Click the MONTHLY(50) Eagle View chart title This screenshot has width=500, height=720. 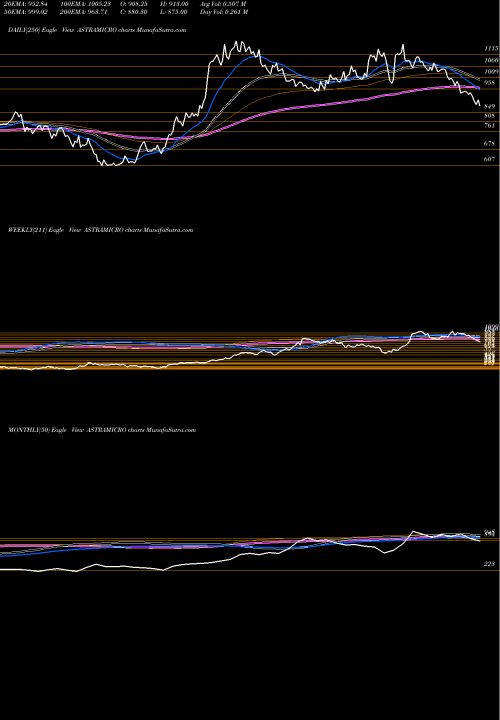tap(102, 430)
